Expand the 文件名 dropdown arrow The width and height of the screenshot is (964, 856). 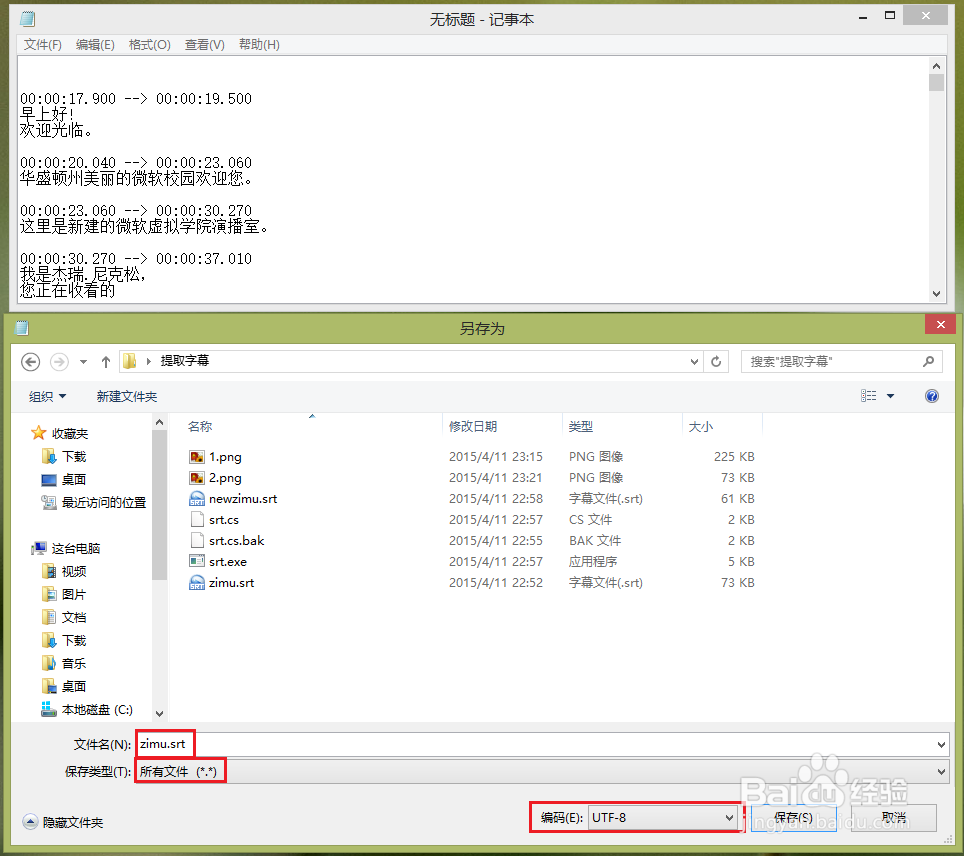(x=941, y=745)
